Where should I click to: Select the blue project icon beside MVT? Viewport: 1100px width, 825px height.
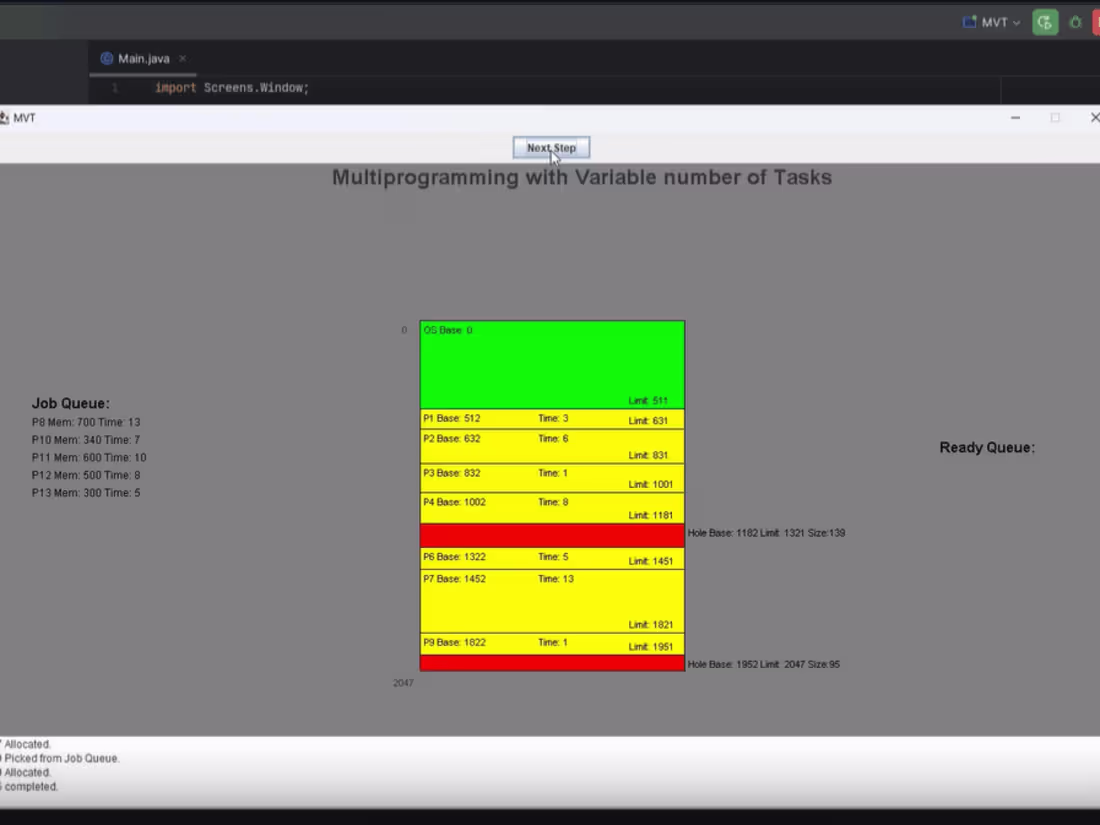[968, 21]
